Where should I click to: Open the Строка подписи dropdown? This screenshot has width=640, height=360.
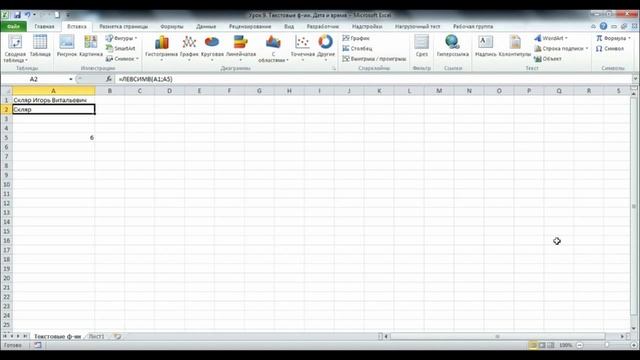pos(587,48)
